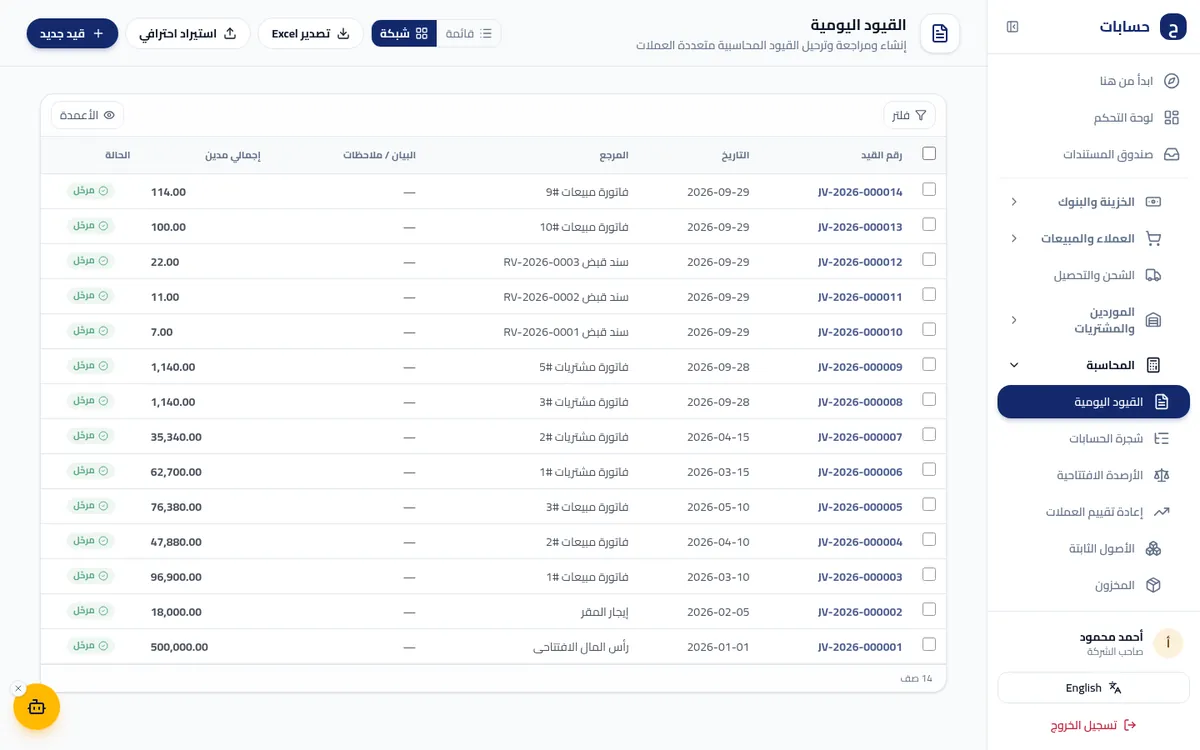Click the funnel icon in فلتر
Screen dimensions: 1200x750
pos(921,116)
